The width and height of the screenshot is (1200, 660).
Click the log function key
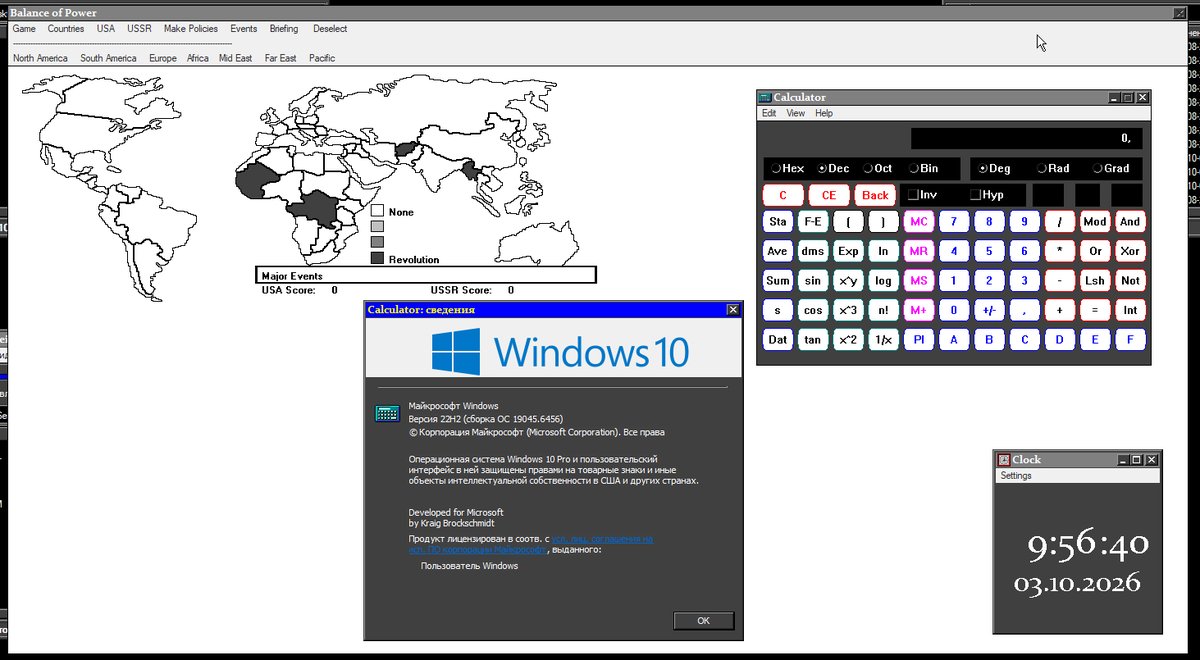tap(884, 281)
